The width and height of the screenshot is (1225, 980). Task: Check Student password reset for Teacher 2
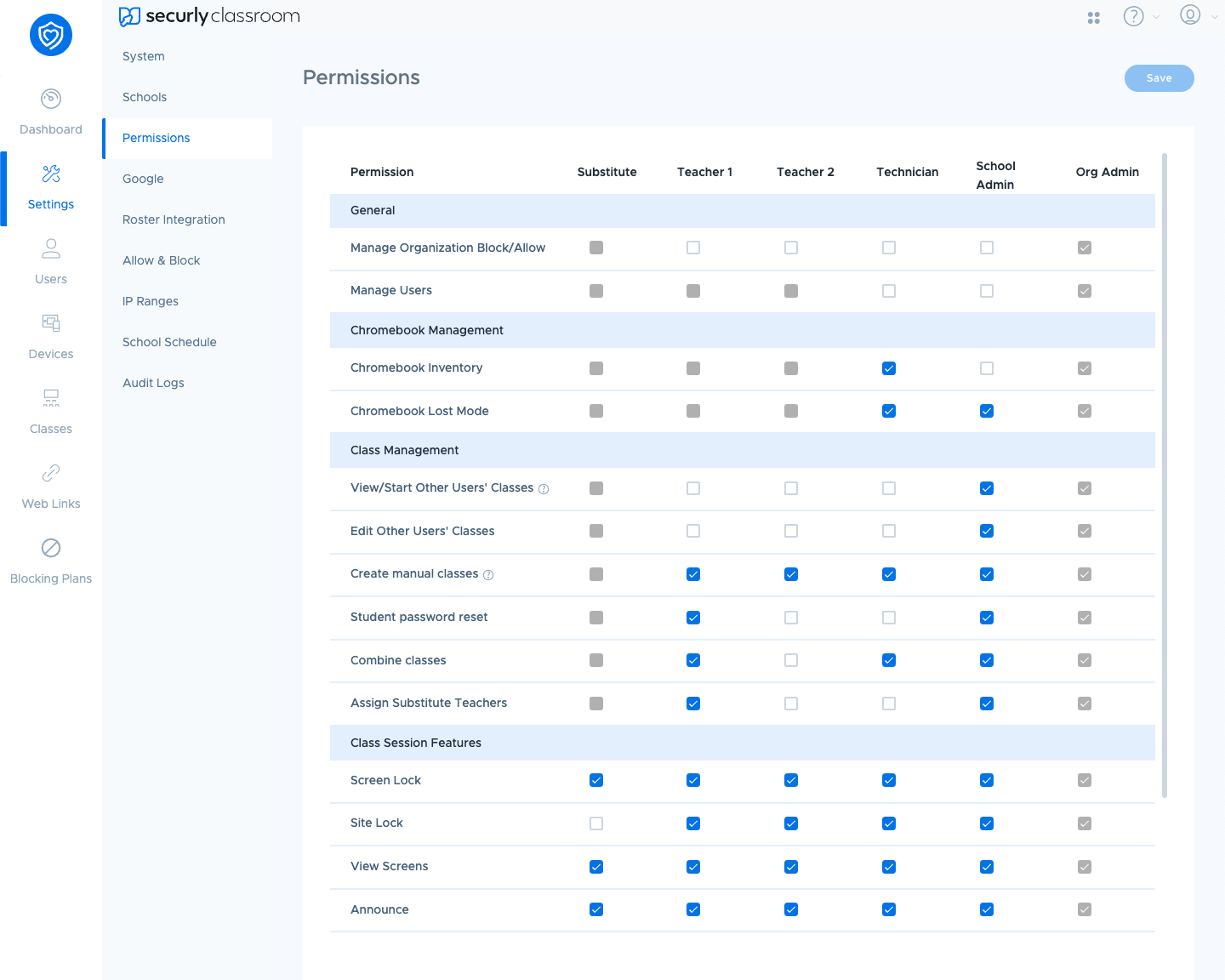click(791, 618)
